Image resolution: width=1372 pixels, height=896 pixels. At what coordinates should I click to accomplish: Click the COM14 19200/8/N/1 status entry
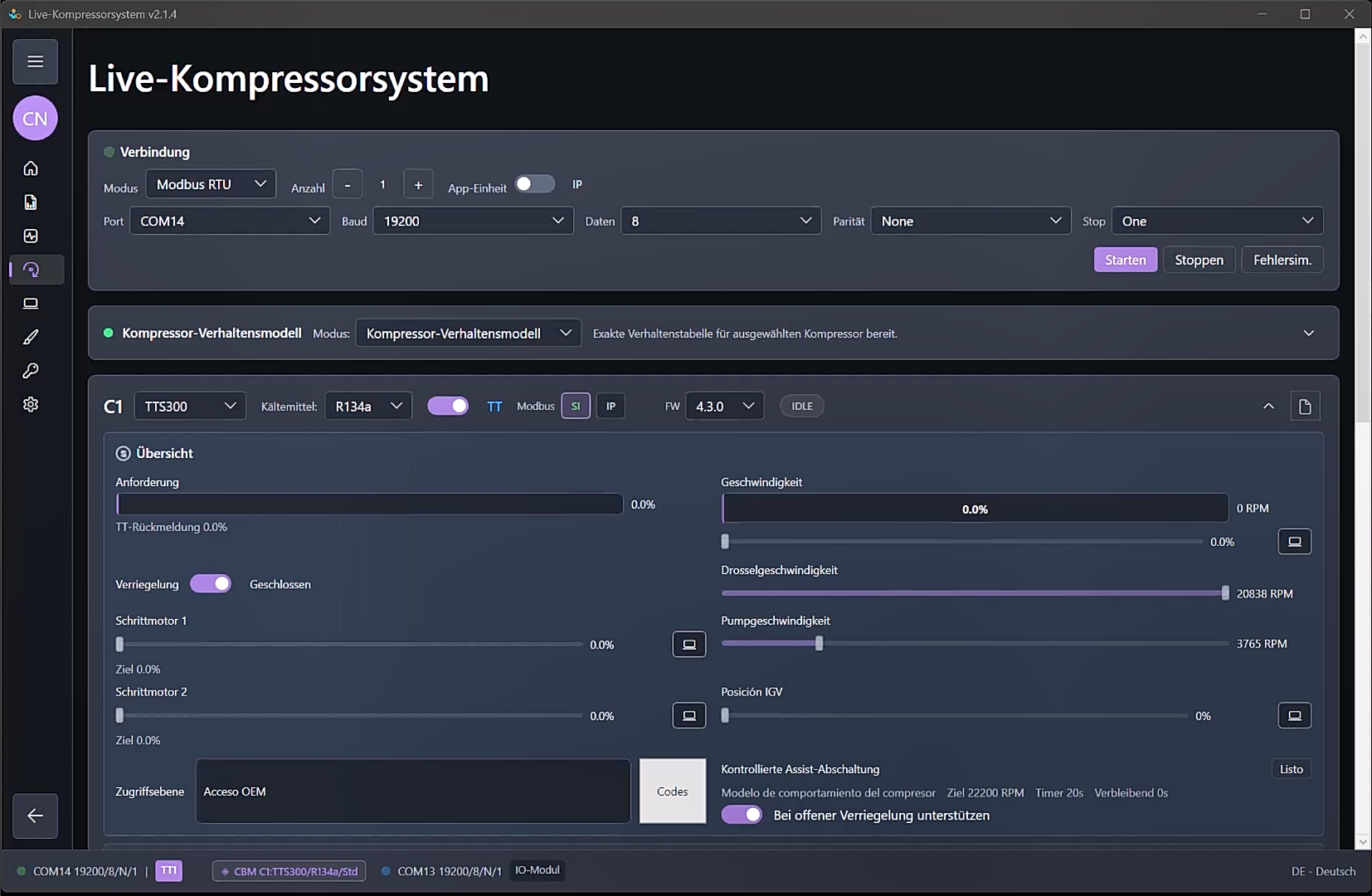[77, 871]
